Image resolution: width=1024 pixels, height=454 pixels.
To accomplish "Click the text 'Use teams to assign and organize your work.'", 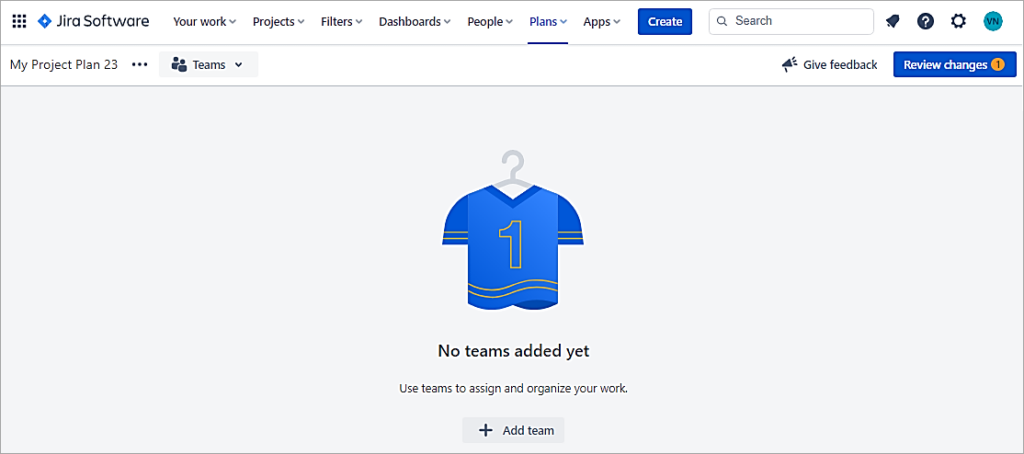I will point(513,388).
